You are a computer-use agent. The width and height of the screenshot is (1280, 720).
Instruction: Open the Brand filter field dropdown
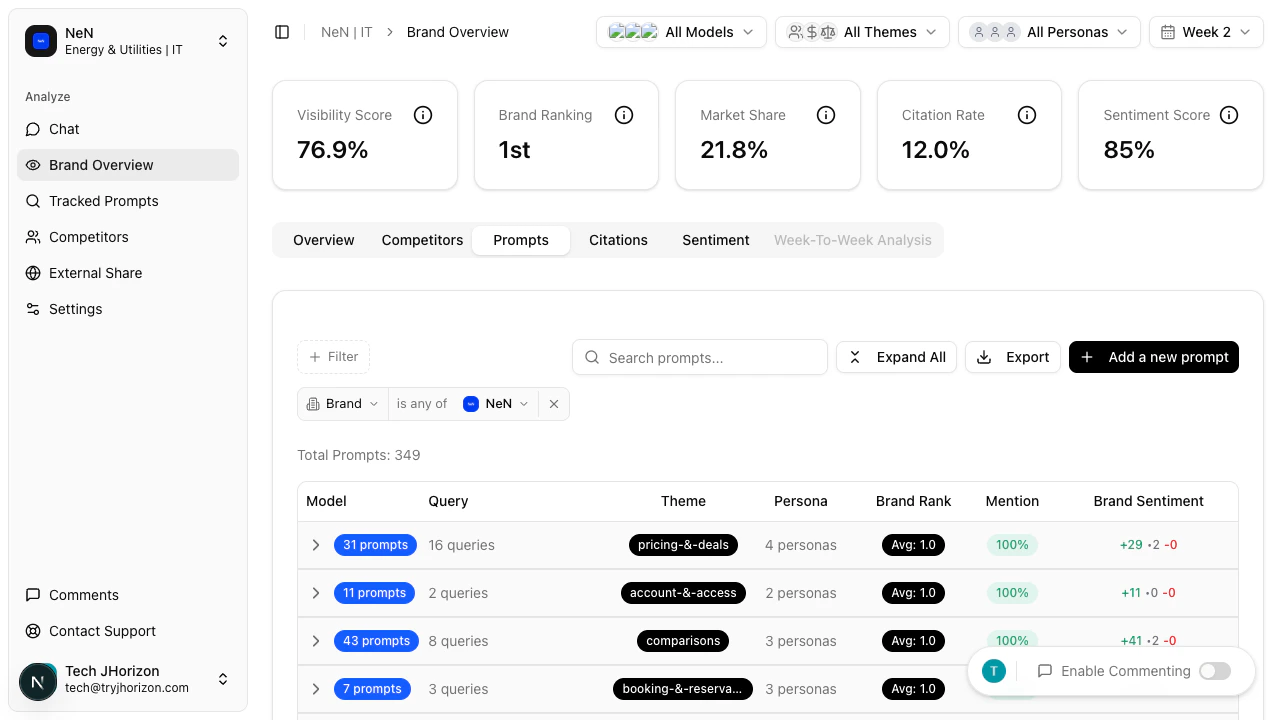click(343, 404)
